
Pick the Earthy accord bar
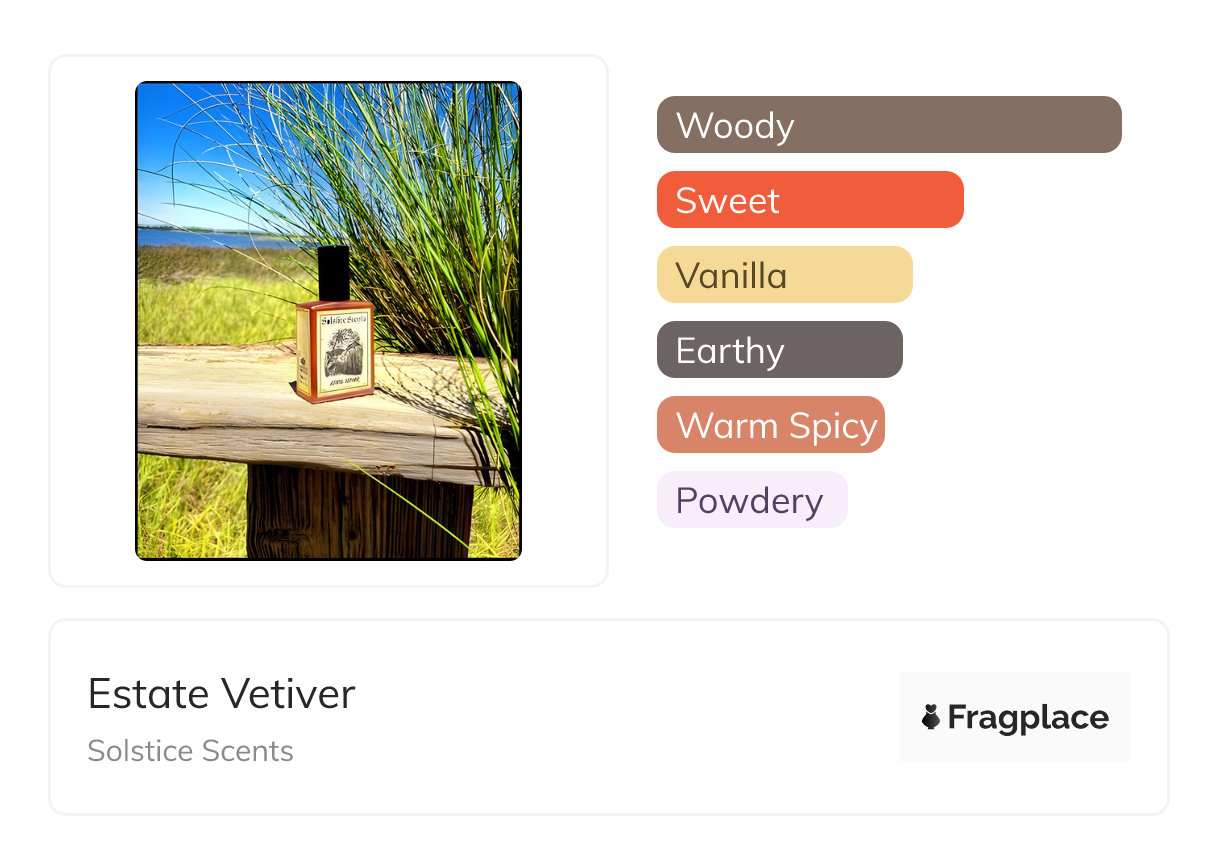point(779,350)
